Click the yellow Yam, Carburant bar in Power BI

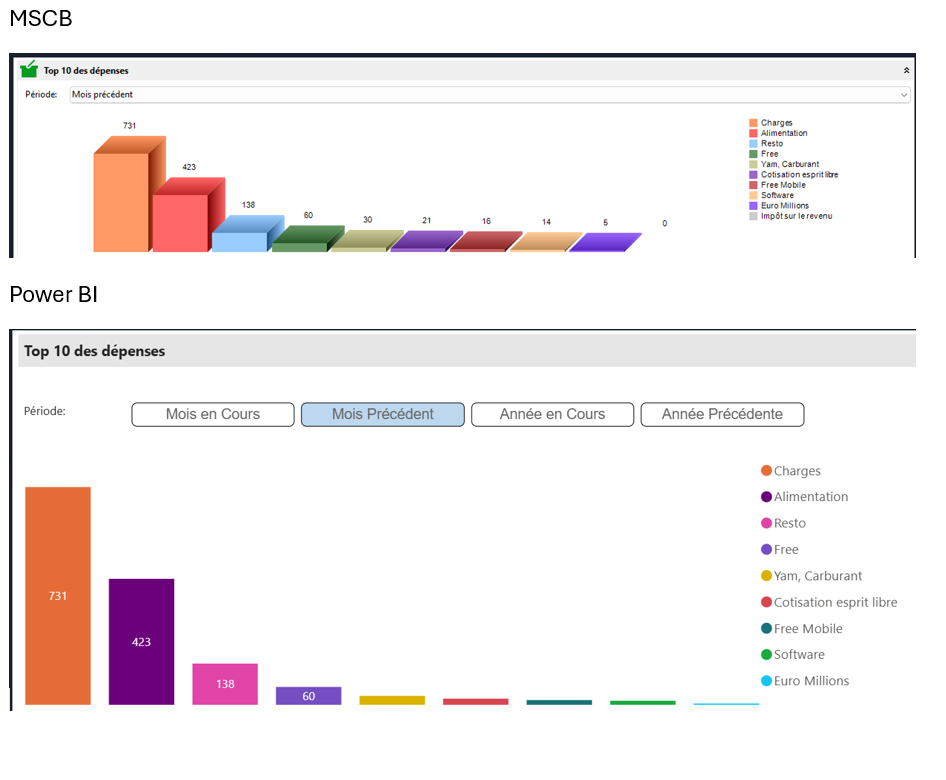tap(392, 700)
